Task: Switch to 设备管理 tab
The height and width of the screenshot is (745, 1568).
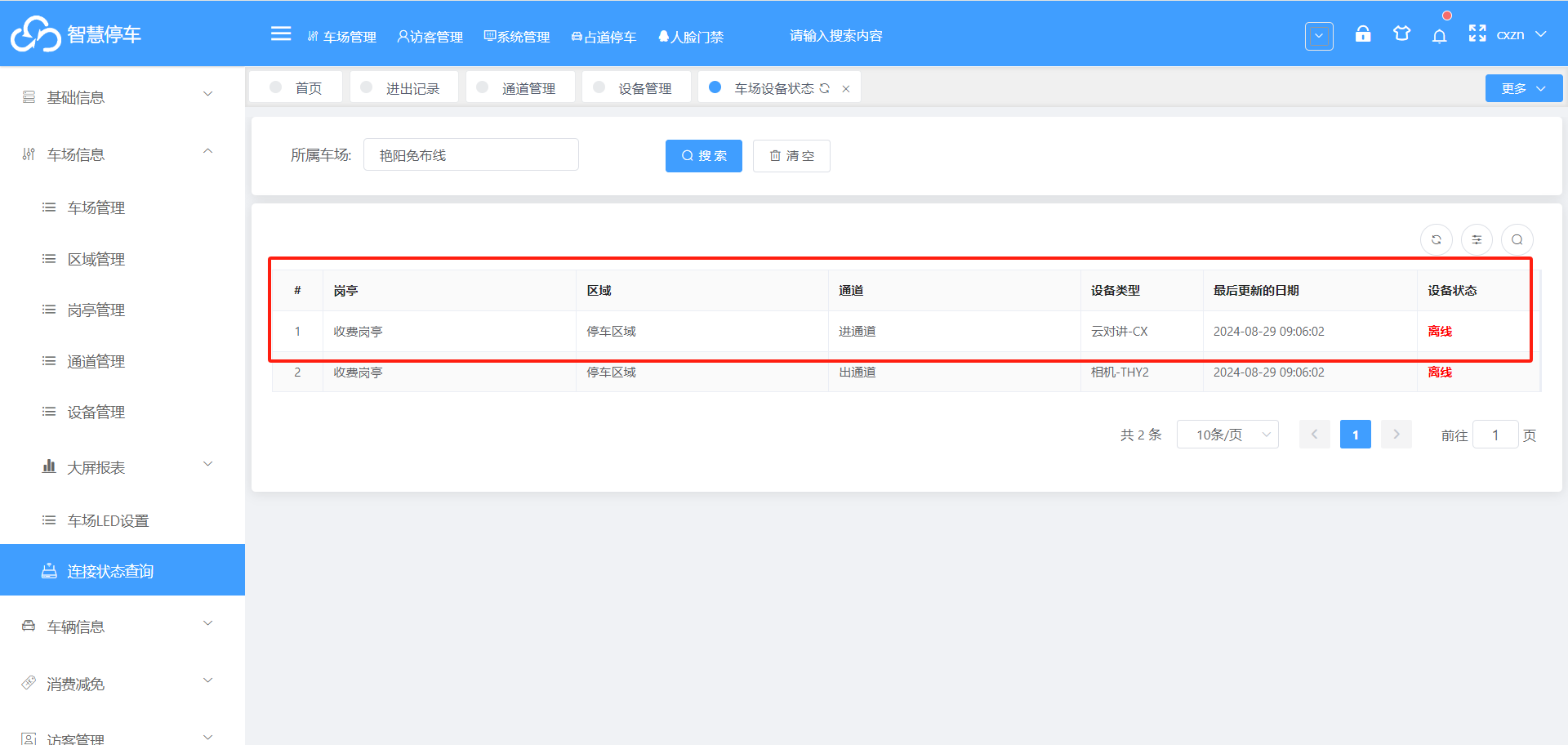Action: tap(636, 87)
